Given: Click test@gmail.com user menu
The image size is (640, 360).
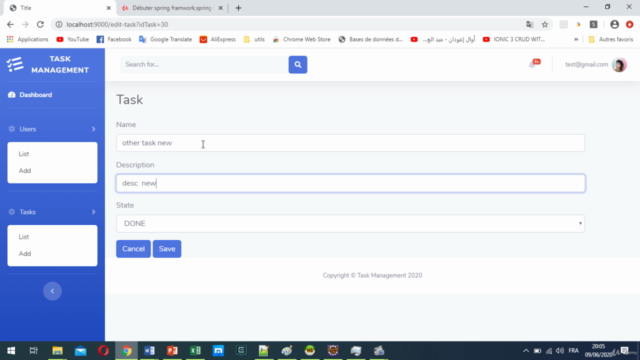Looking at the screenshot, I should [x=586, y=64].
